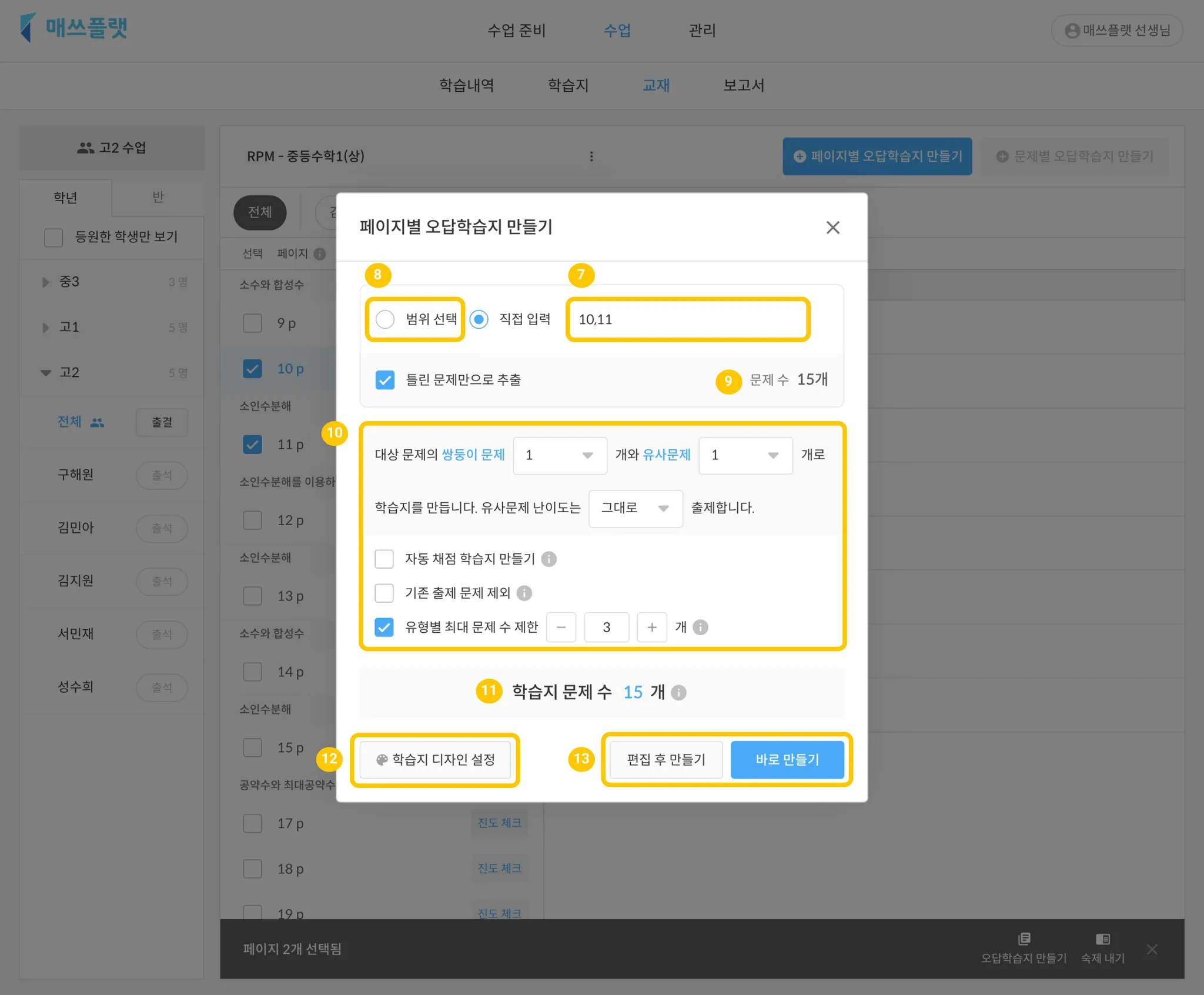Image resolution: width=1204 pixels, height=995 pixels.
Task: Enable 자동 채점 학습지 만들기 checkbox
Action: coord(384,559)
